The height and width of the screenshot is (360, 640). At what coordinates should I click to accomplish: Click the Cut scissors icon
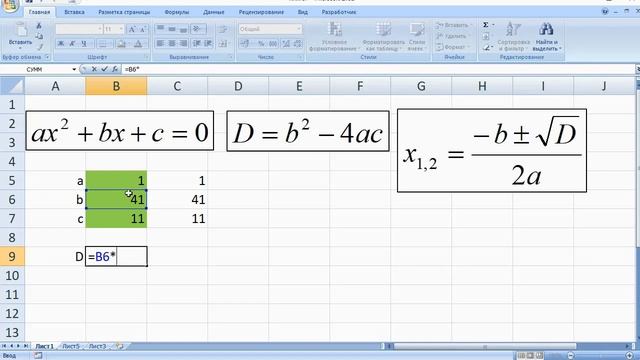click(x=39, y=26)
